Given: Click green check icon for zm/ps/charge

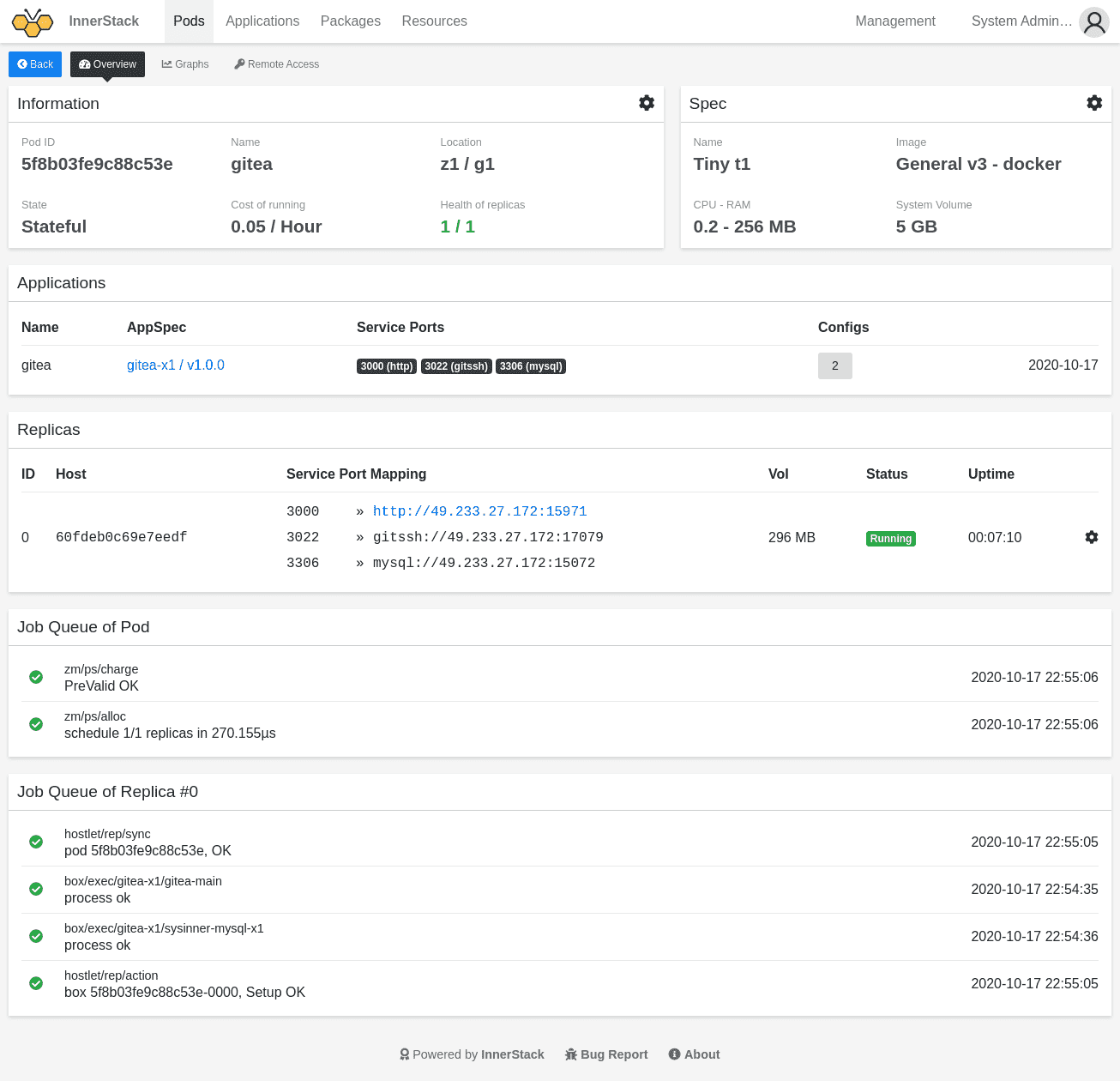Looking at the screenshot, I should (x=36, y=677).
